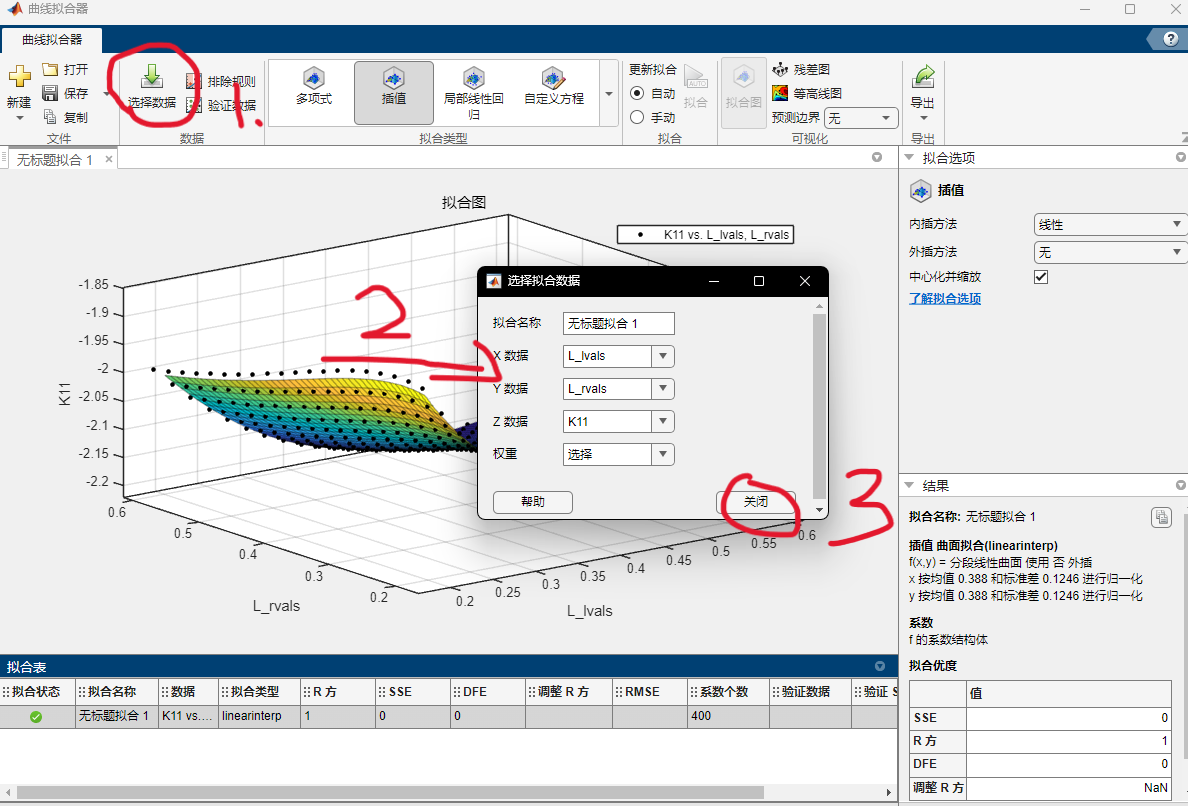The width and height of the screenshot is (1188, 806).
Task: Choose the 自定义方程 custom equation fit
Action: click(x=553, y=86)
